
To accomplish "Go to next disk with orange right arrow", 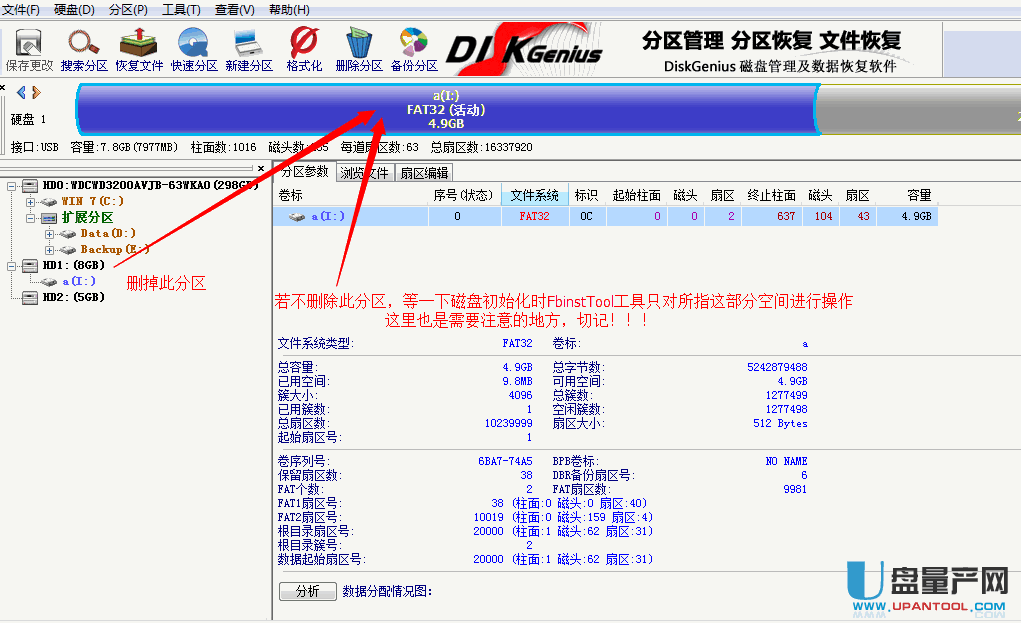I will (37, 92).
